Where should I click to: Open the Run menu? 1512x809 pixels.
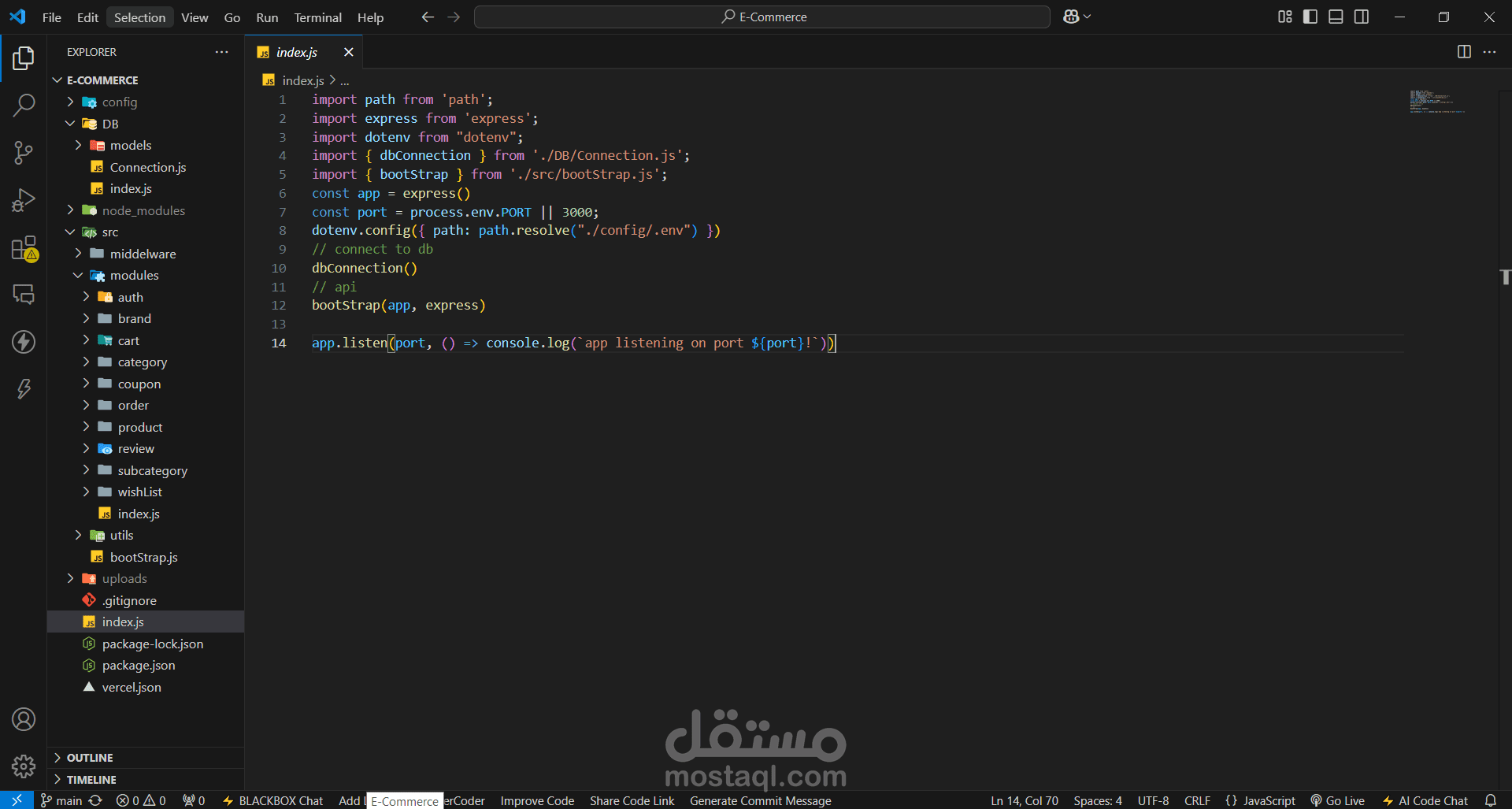click(267, 17)
